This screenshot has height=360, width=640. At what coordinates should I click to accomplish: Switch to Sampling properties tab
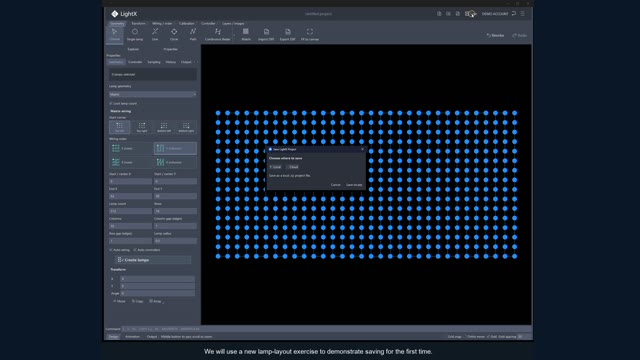point(154,62)
